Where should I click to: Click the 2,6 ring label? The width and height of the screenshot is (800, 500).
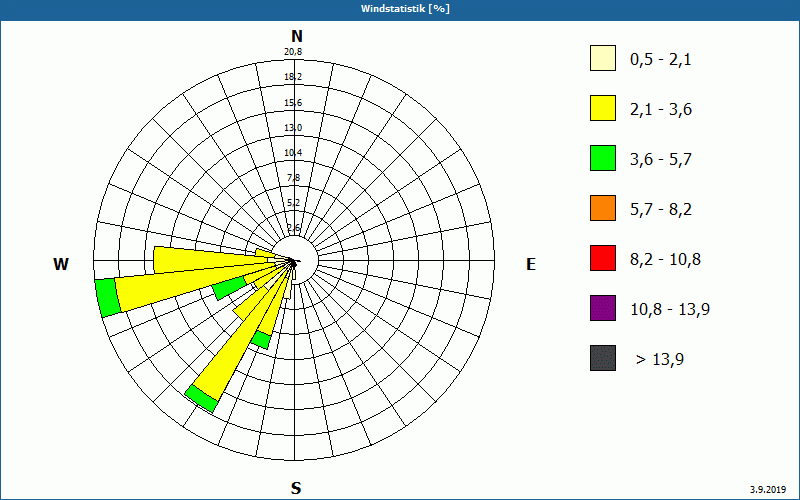[x=294, y=228]
